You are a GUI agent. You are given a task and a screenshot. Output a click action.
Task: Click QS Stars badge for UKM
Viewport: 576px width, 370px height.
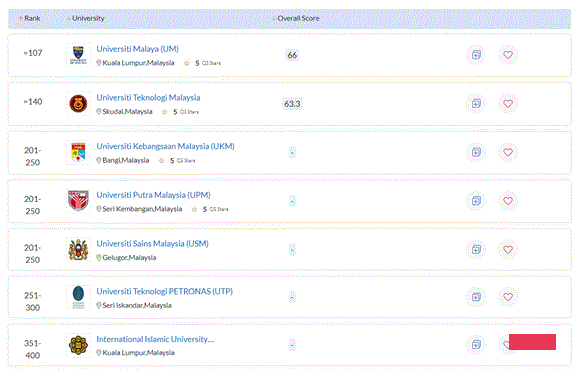(x=177, y=161)
